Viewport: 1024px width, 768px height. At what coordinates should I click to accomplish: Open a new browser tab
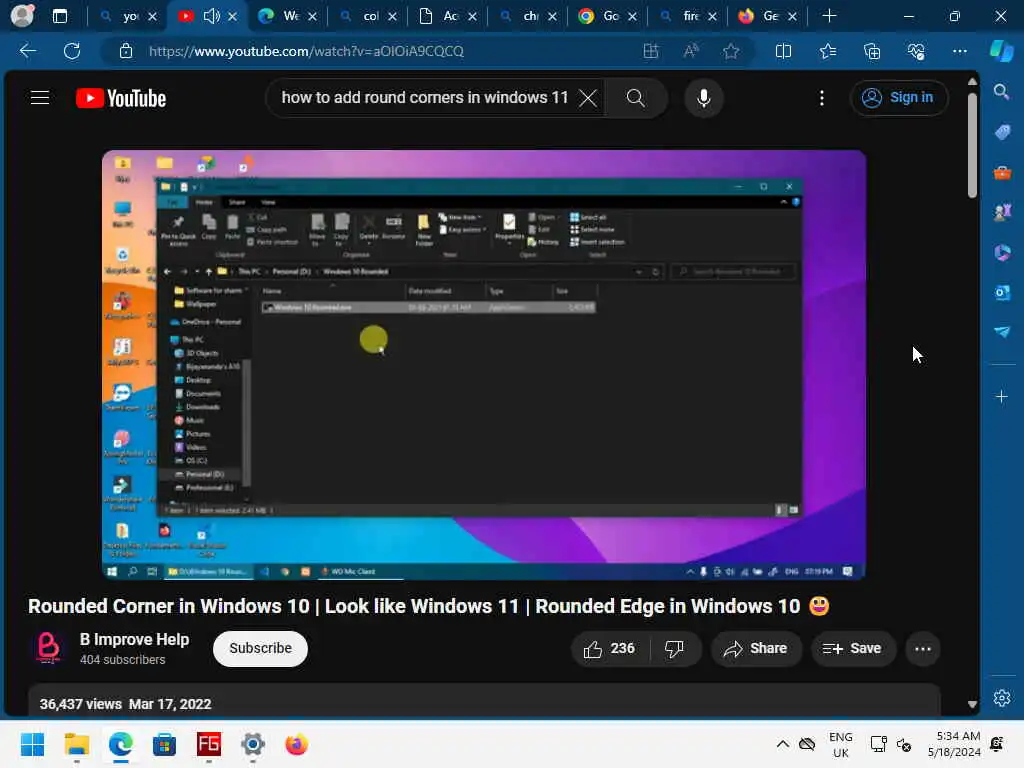pyautogui.click(x=829, y=16)
